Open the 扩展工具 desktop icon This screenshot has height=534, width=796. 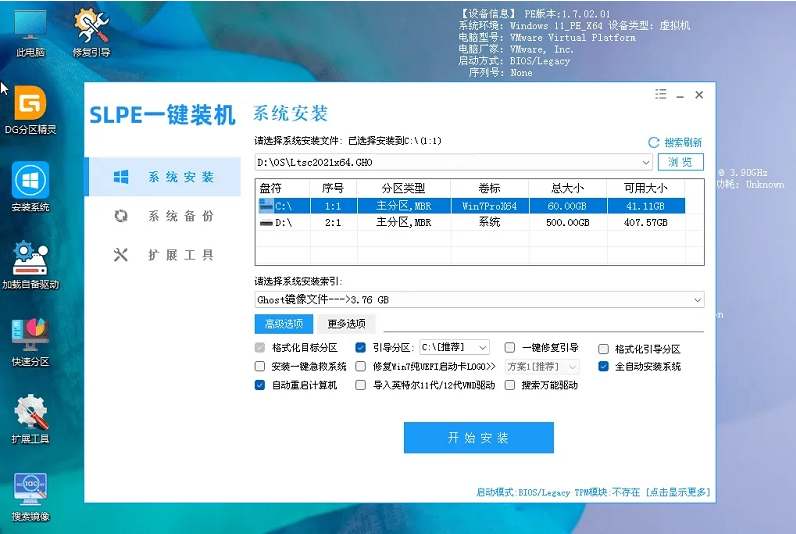click(x=30, y=419)
